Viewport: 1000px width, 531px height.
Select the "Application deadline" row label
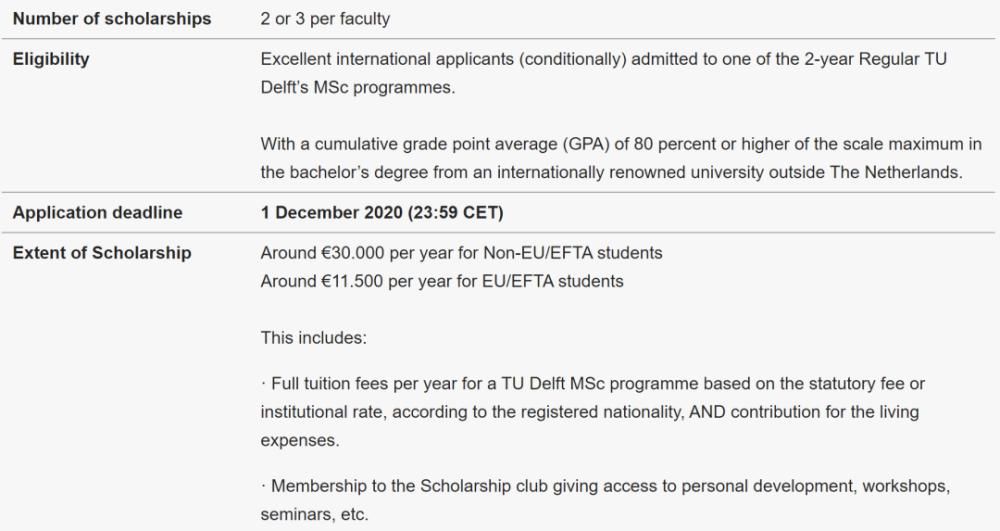point(97,213)
